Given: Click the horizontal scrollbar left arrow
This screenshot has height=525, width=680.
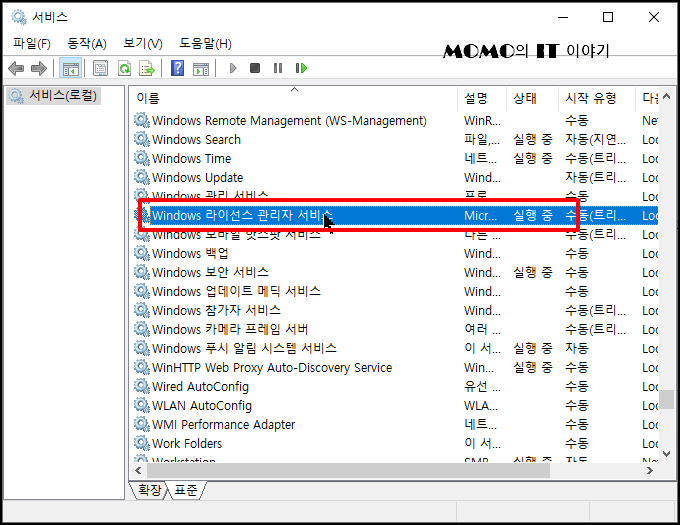Looking at the screenshot, I should click(x=138, y=470).
